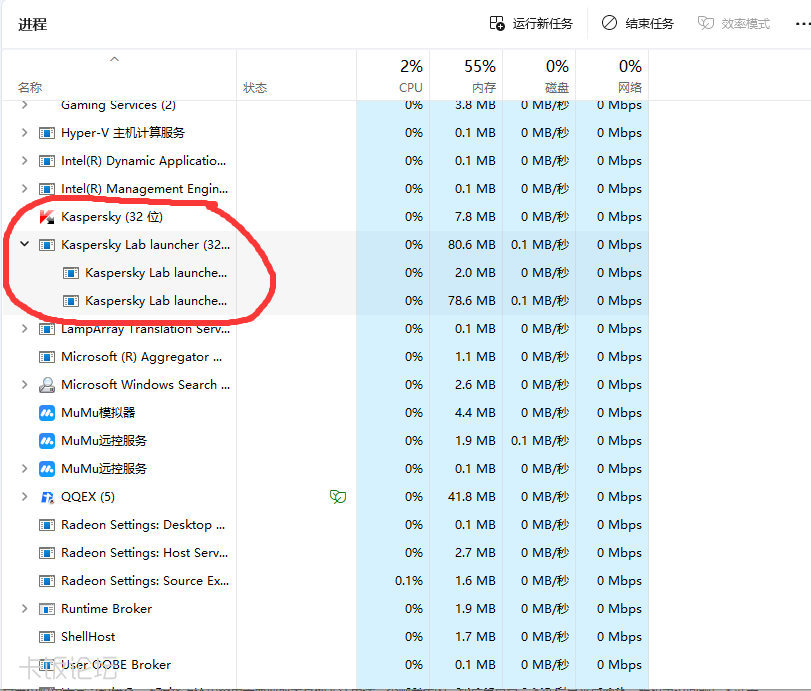Click the Microsoft (R) Aggregator row icon

(x=47, y=357)
